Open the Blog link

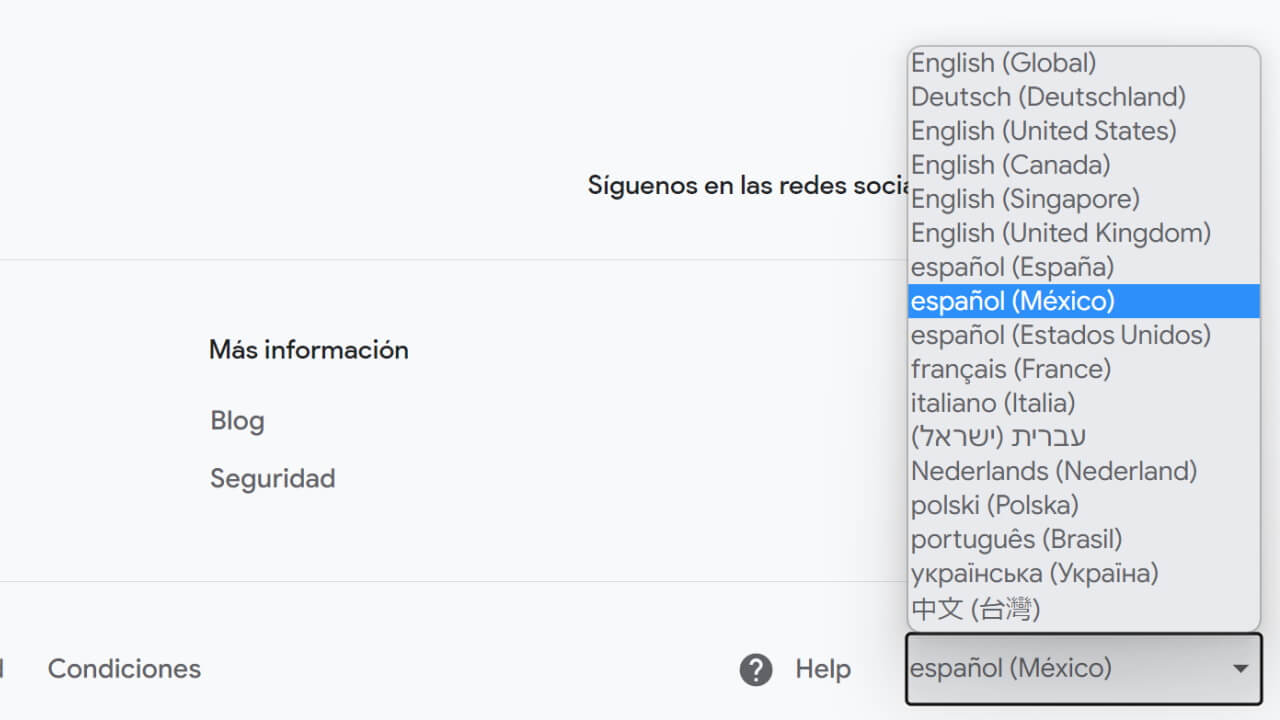[x=237, y=420]
